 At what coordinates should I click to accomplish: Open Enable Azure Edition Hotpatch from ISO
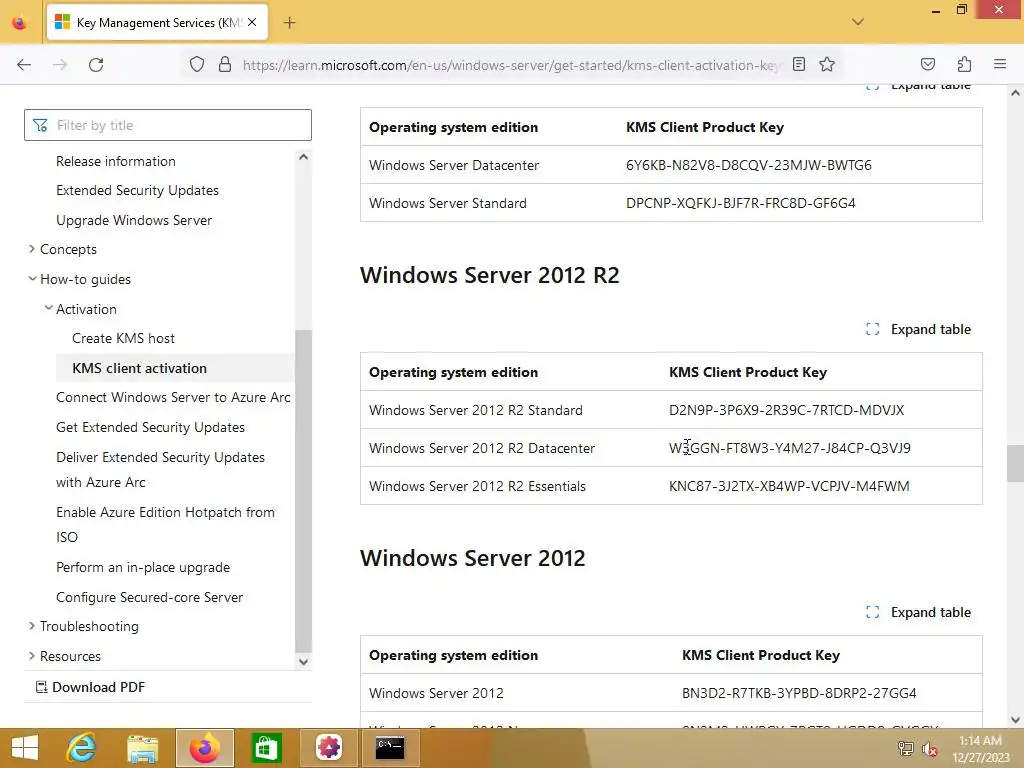(165, 524)
